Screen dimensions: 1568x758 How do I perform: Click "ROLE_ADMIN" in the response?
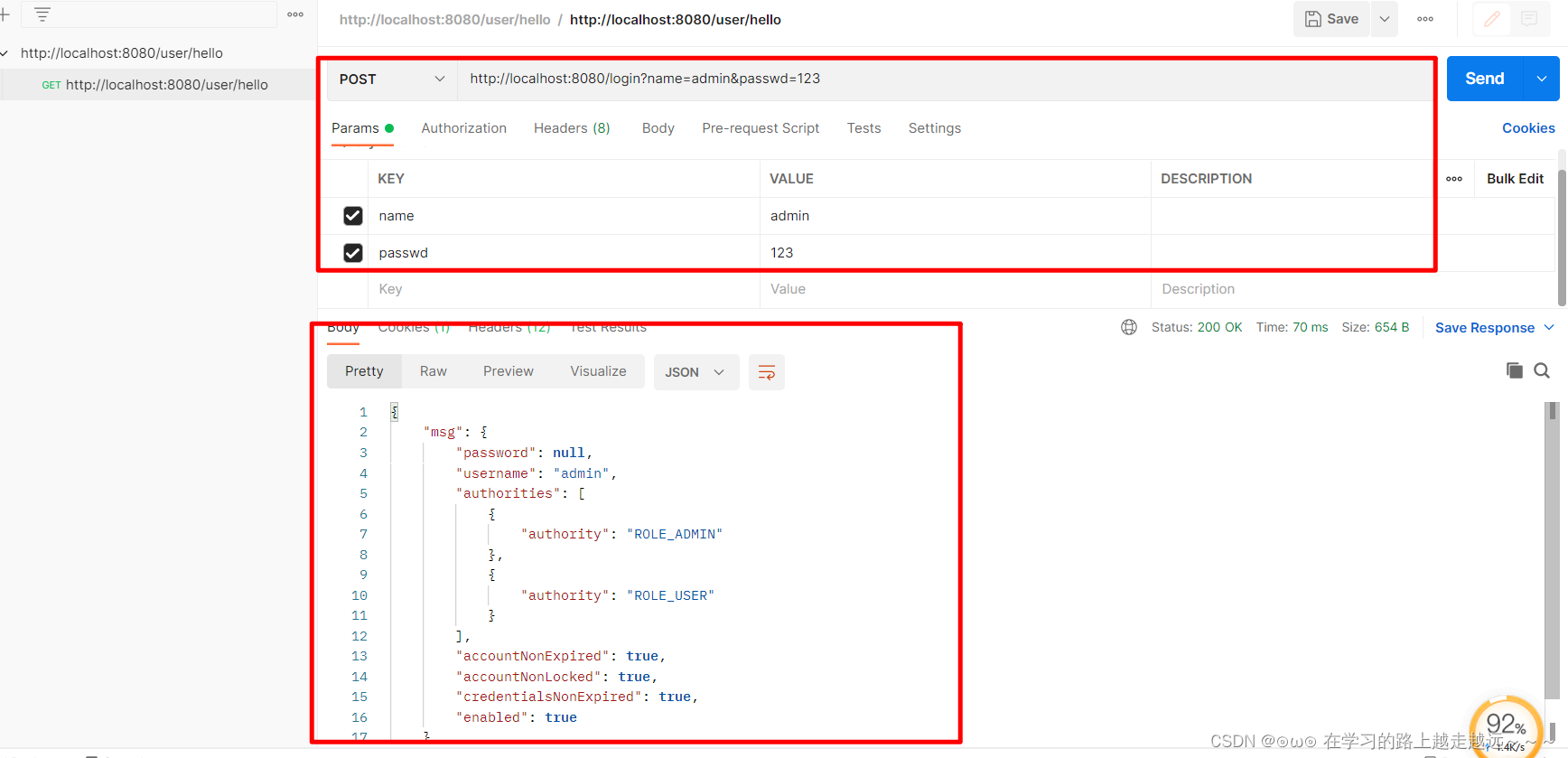[x=675, y=534]
